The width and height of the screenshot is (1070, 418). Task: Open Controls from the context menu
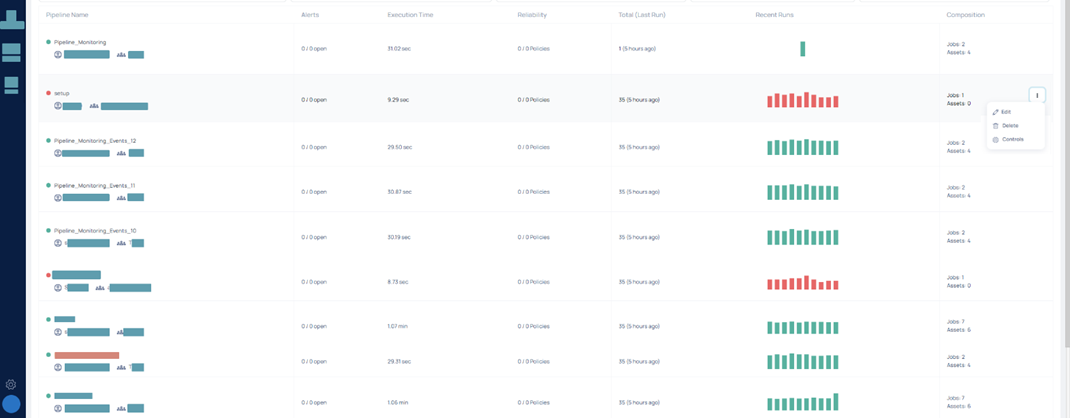(1011, 139)
